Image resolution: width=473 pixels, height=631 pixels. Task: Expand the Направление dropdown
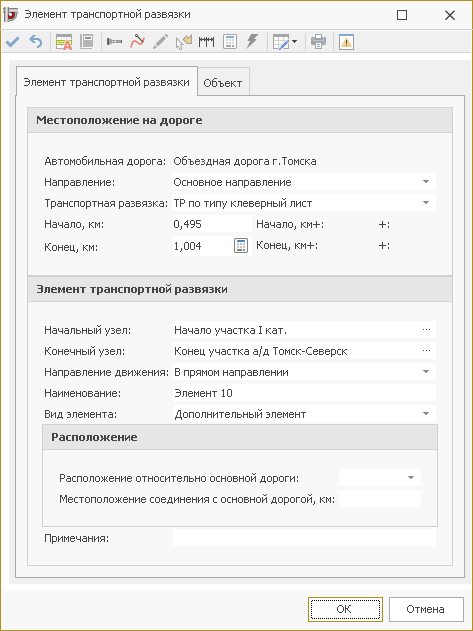[x=426, y=182]
